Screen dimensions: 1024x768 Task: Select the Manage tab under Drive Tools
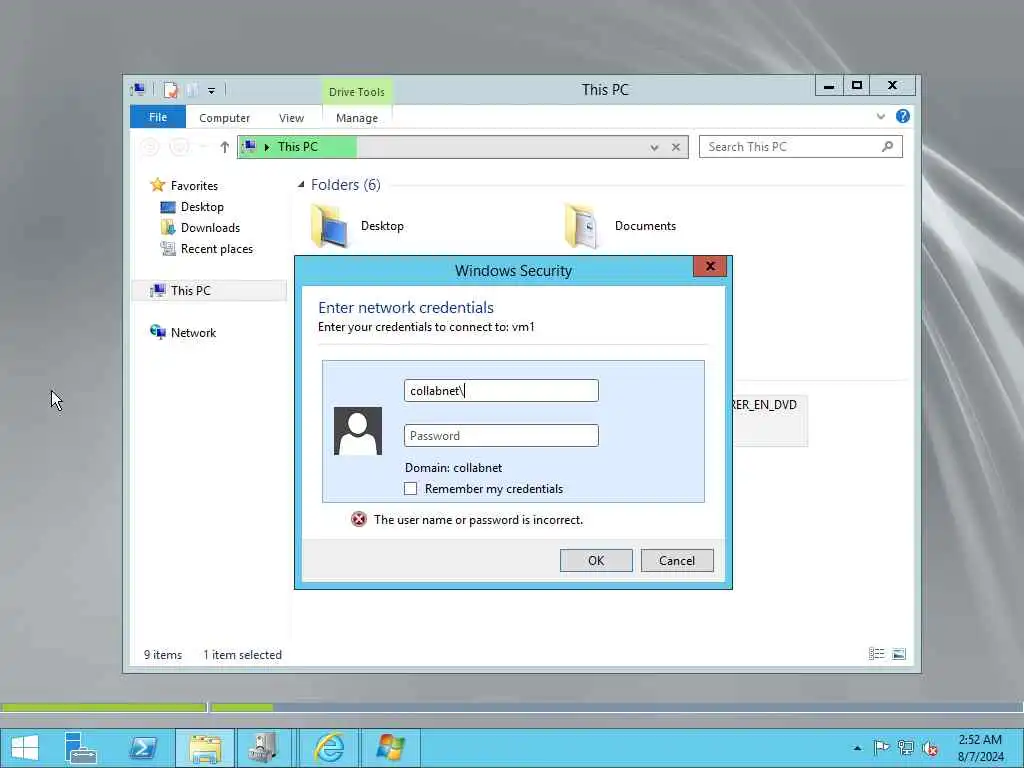(357, 118)
